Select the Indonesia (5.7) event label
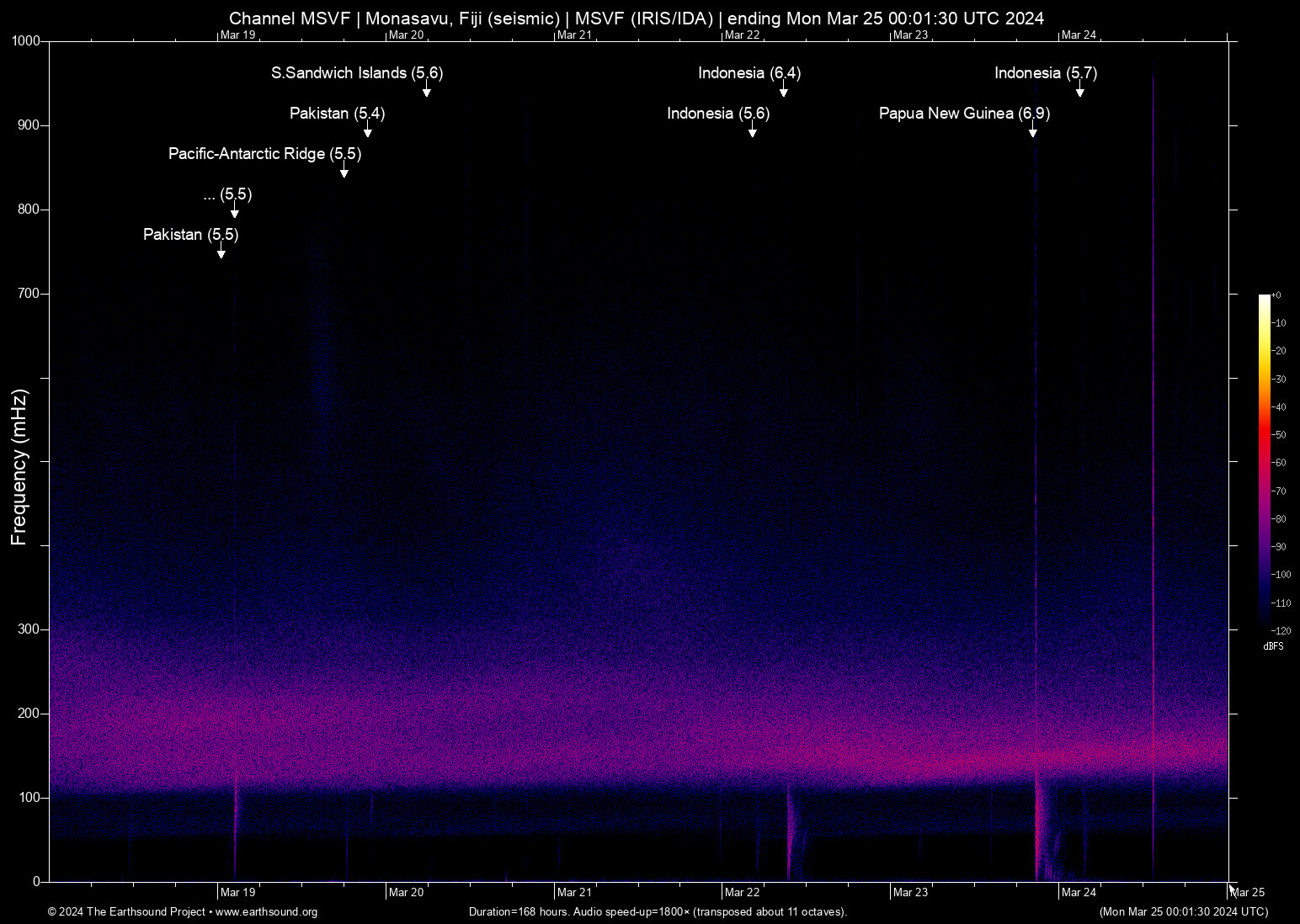 tap(1046, 73)
